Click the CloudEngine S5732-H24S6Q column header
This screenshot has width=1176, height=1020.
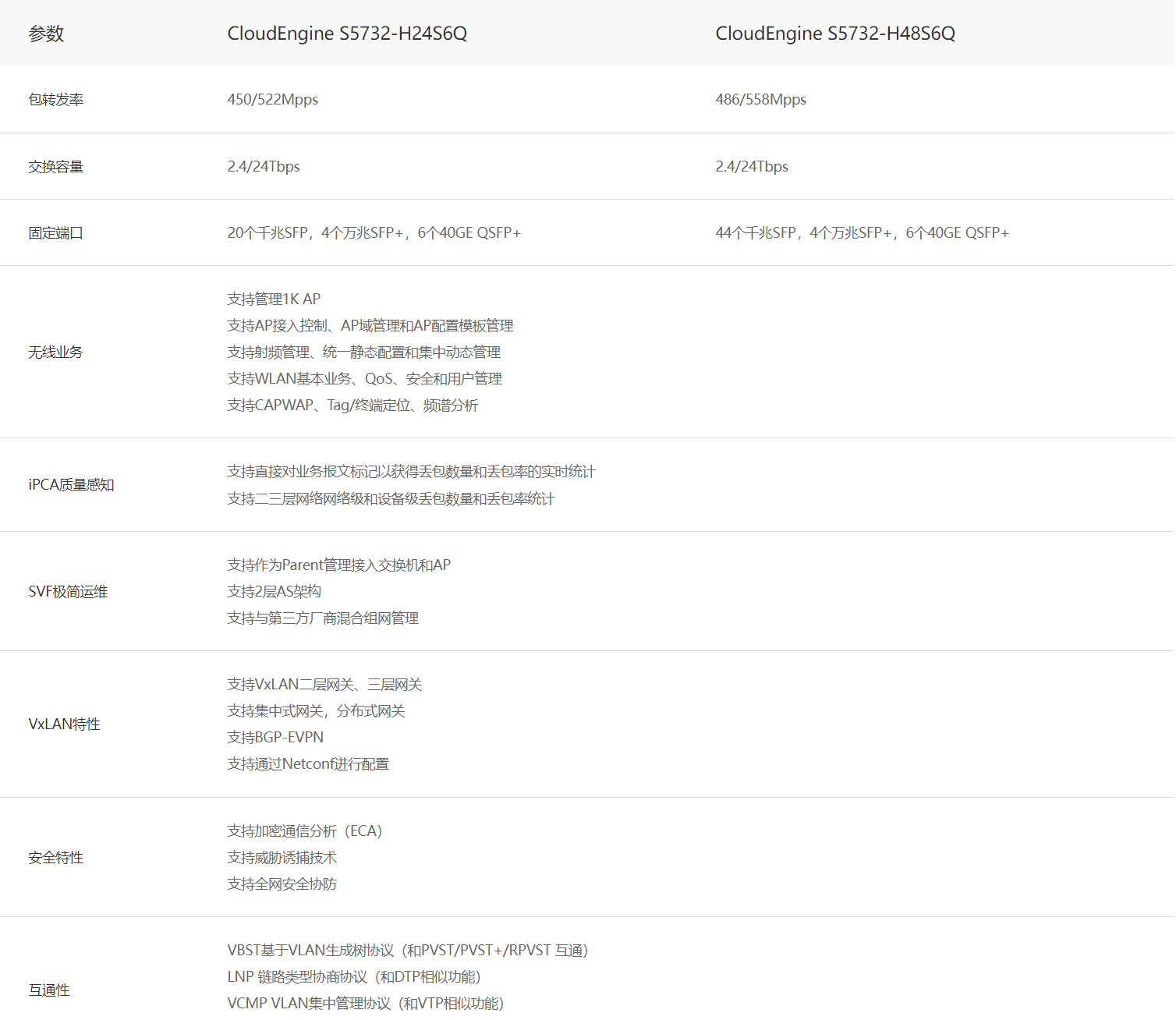point(347,34)
